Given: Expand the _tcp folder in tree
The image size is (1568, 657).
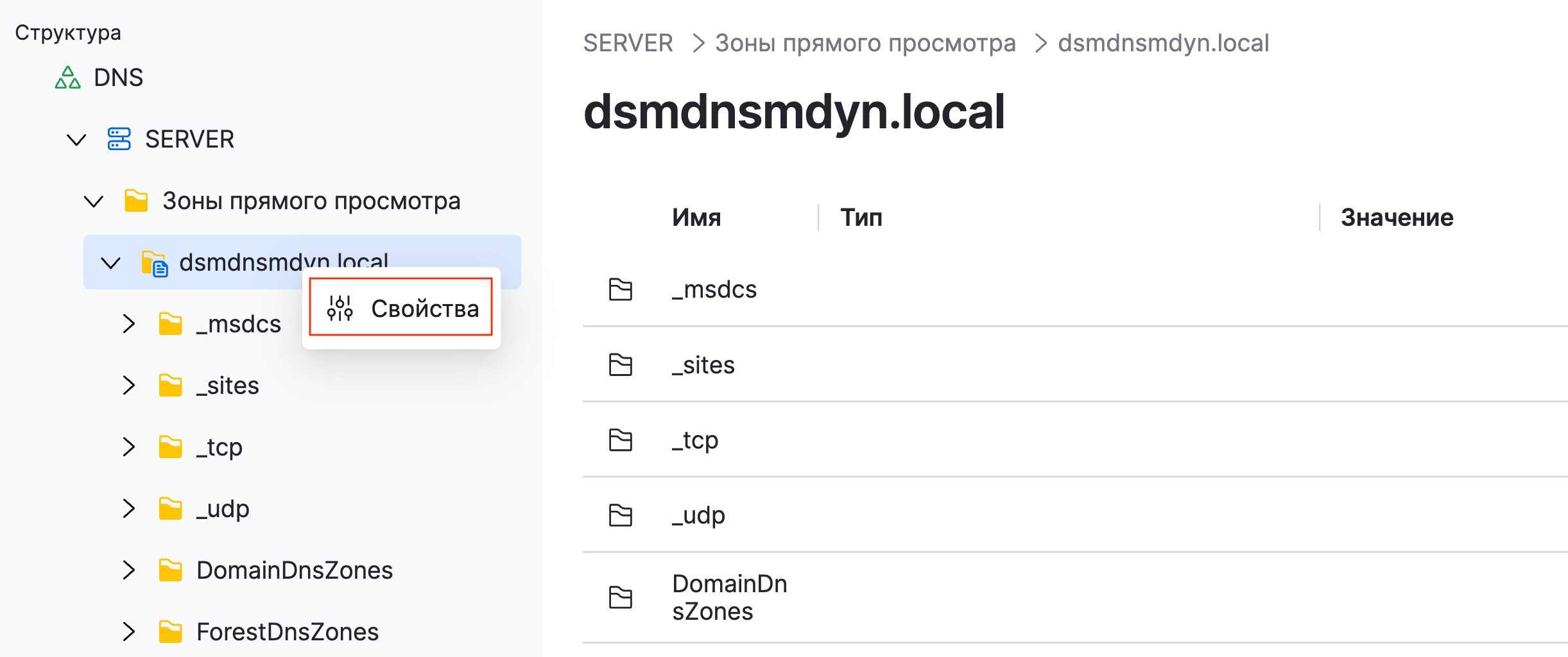Looking at the screenshot, I should click(129, 447).
